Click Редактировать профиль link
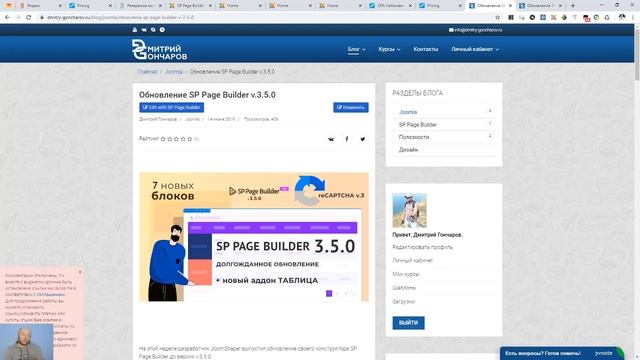 tap(422, 247)
